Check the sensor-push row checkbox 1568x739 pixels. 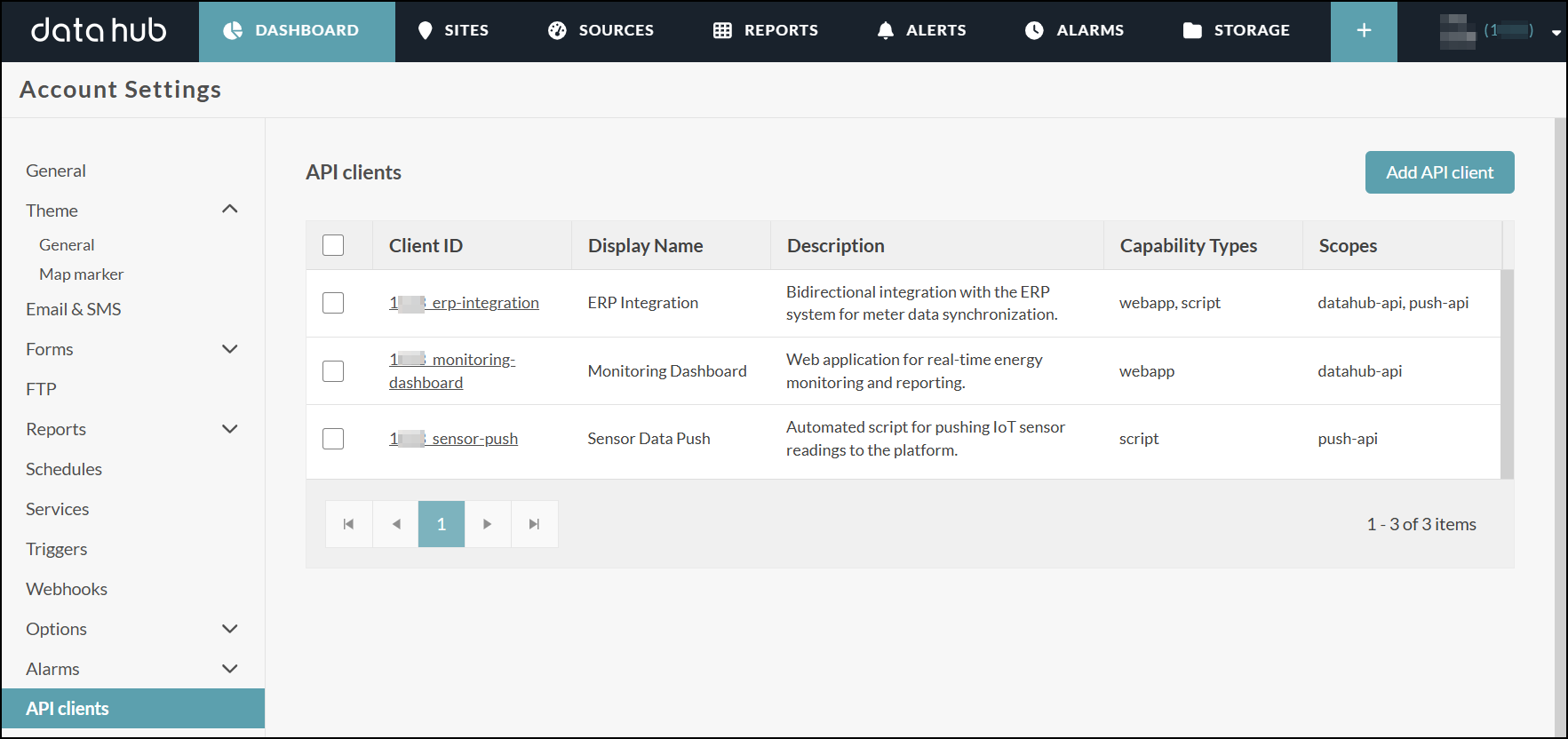coord(333,439)
